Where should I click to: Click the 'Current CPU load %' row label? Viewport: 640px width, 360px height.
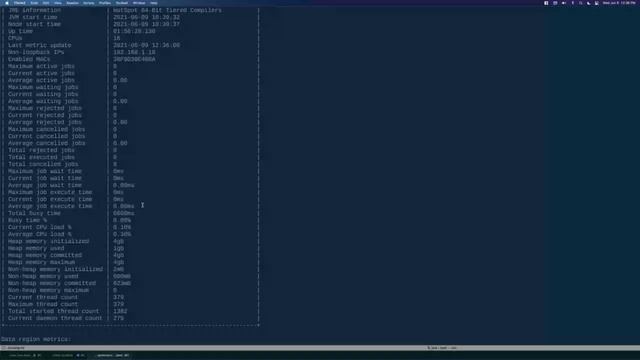(40, 227)
